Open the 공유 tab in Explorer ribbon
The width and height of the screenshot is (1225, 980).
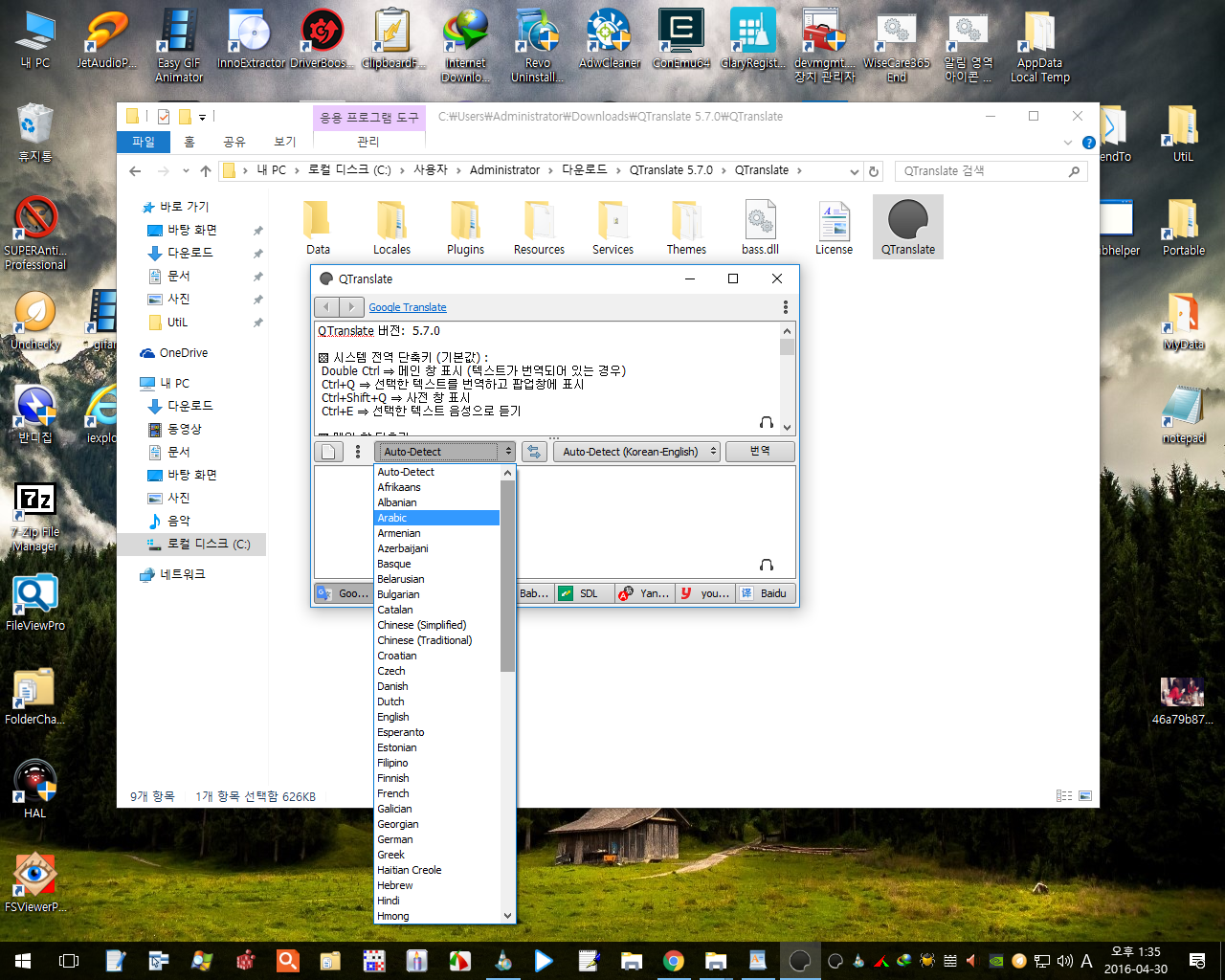pos(234,142)
